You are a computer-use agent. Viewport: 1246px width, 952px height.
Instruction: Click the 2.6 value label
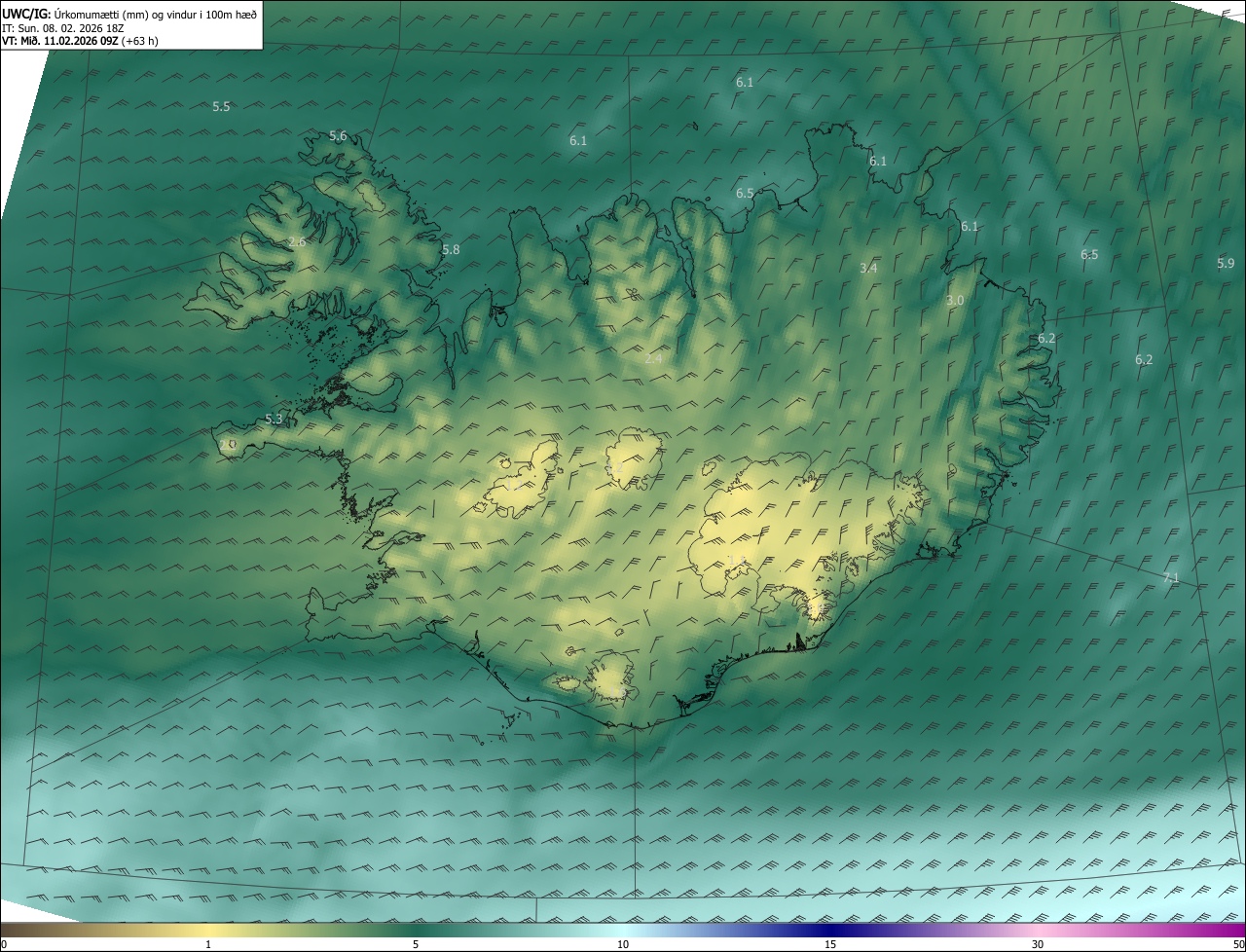[x=297, y=241]
